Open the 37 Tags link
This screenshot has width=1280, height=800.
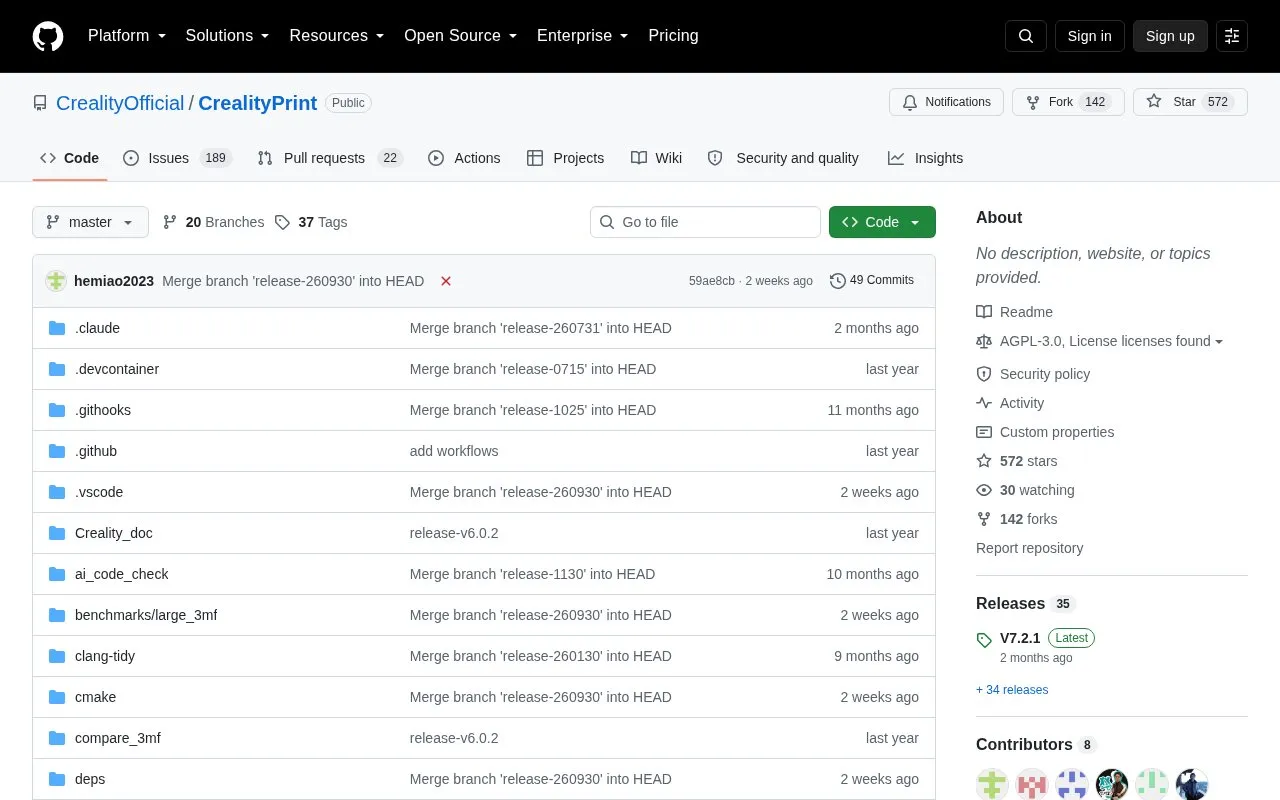click(311, 222)
